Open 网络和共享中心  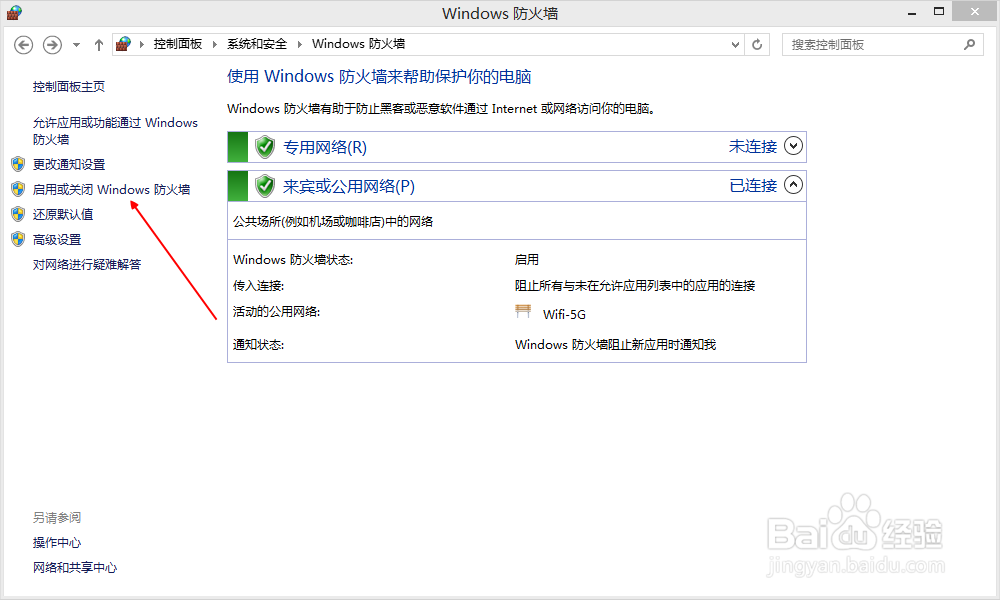75,567
